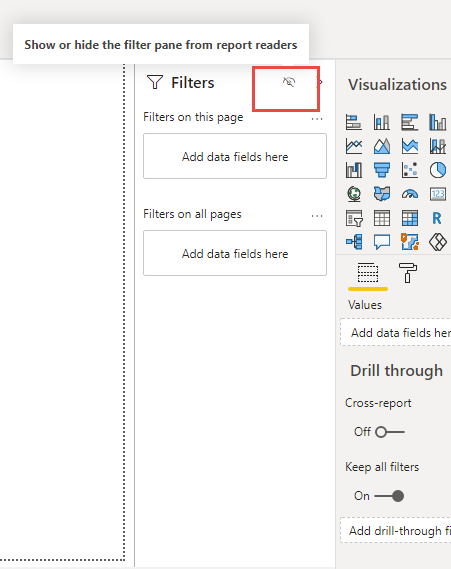
Task: Toggle filter pane visibility eye icon
Action: click(x=289, y=82)
